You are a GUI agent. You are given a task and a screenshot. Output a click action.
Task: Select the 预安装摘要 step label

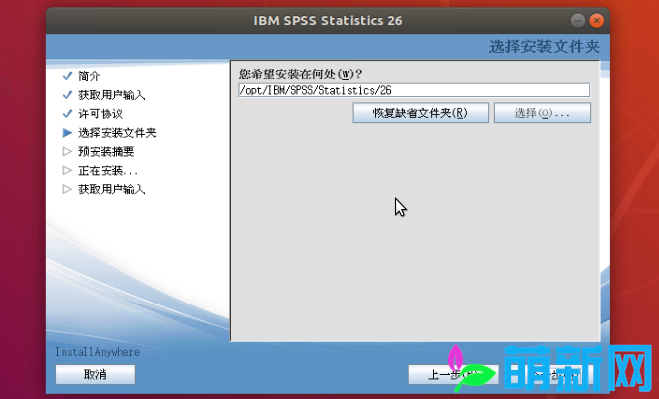pos(106,152)
